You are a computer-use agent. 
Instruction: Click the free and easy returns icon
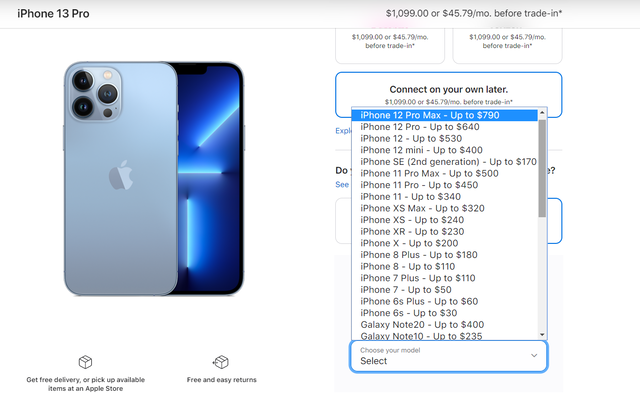221,362
